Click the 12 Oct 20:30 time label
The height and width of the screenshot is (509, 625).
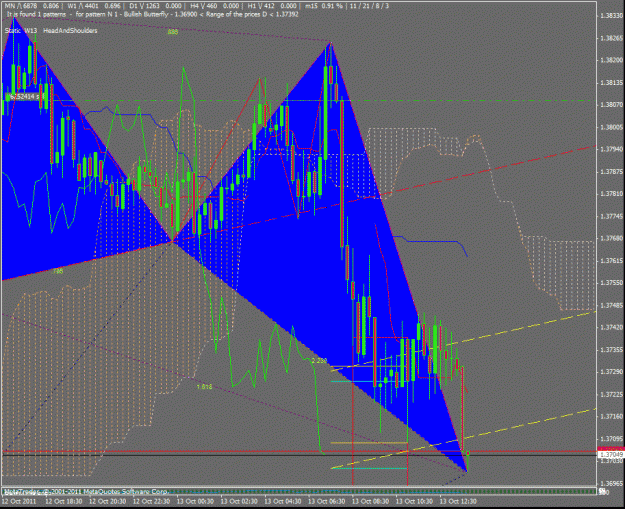point(107,501)
